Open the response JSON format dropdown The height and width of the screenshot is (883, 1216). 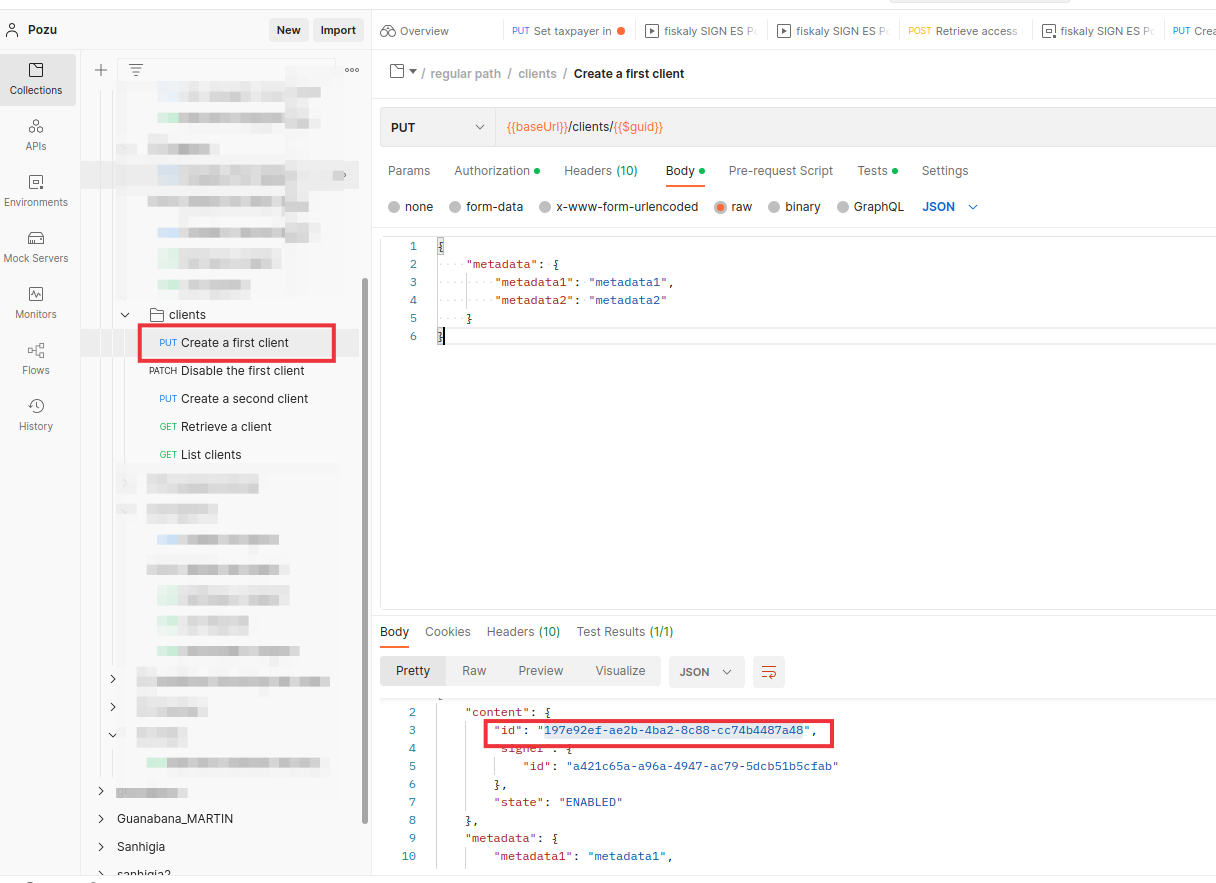(706, 672)
